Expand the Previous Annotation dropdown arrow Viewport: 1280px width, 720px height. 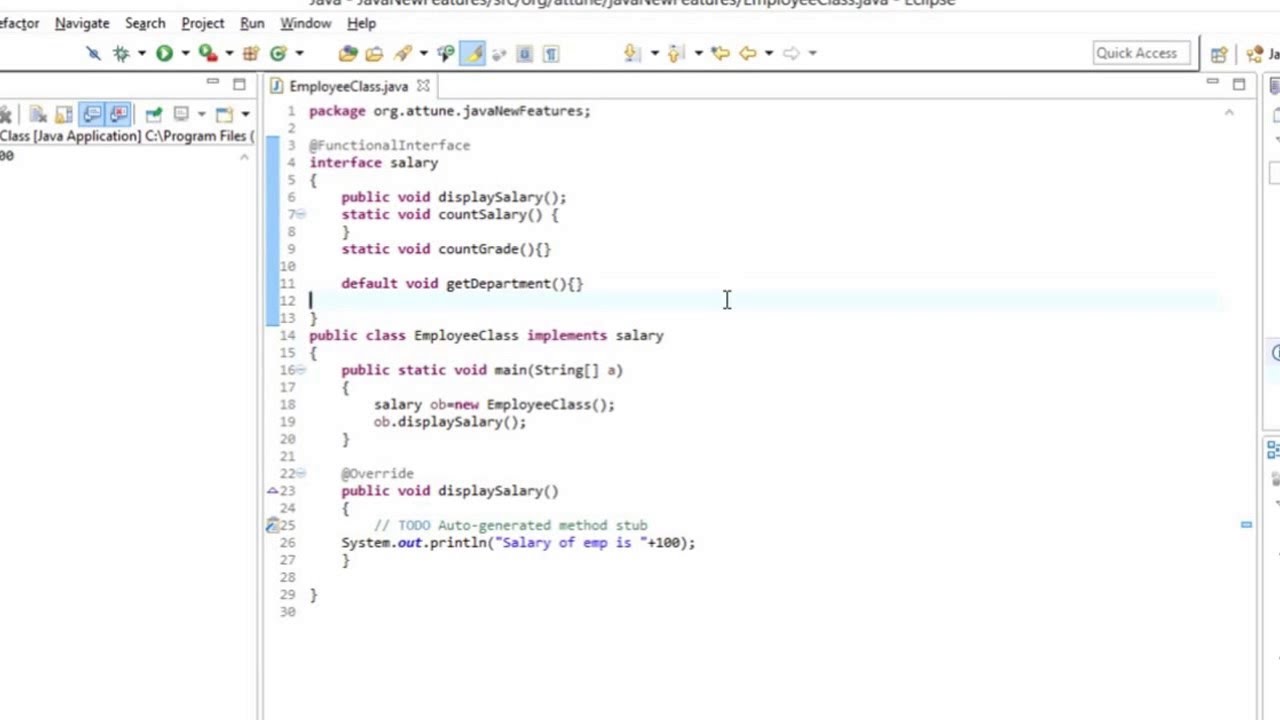tap(697, 53)
